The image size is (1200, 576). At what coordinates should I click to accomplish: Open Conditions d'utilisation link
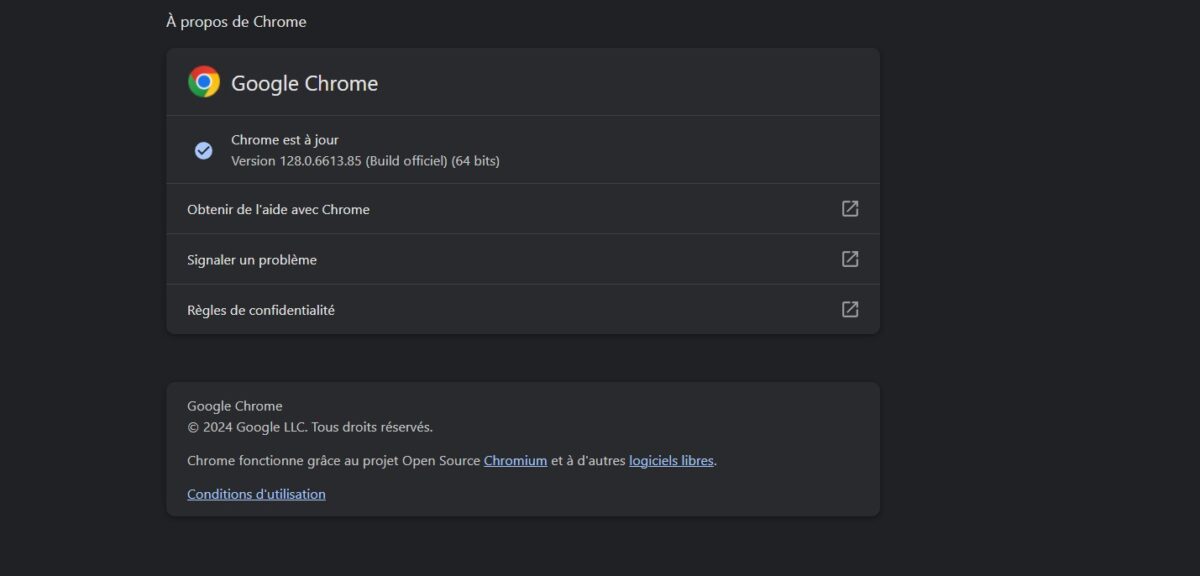pos(256,494)
